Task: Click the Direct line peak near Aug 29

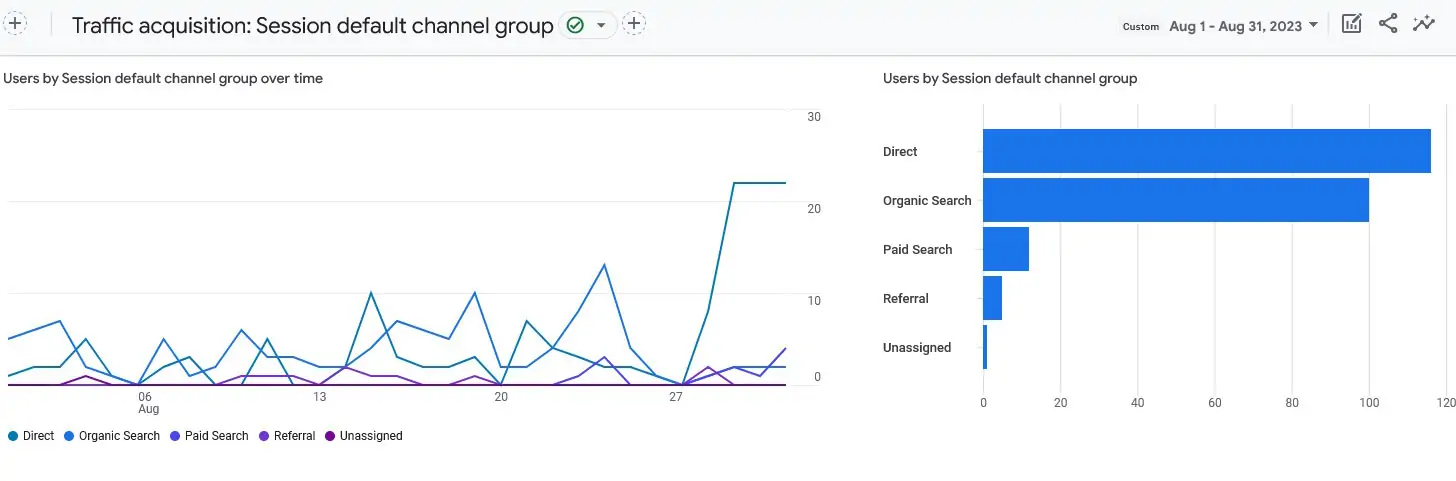Action: click(735, 183)
